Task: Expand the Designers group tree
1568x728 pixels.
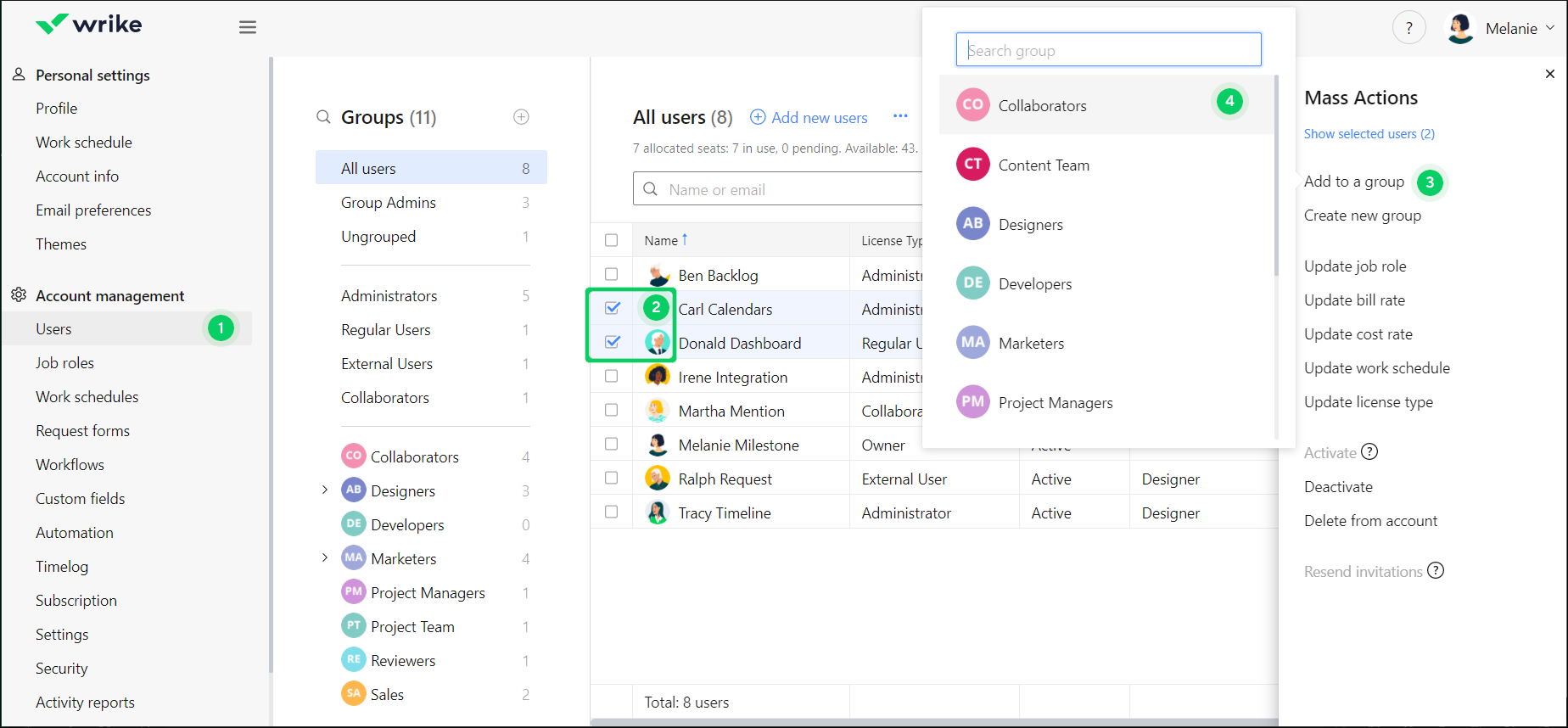Action: click(325, 490)
